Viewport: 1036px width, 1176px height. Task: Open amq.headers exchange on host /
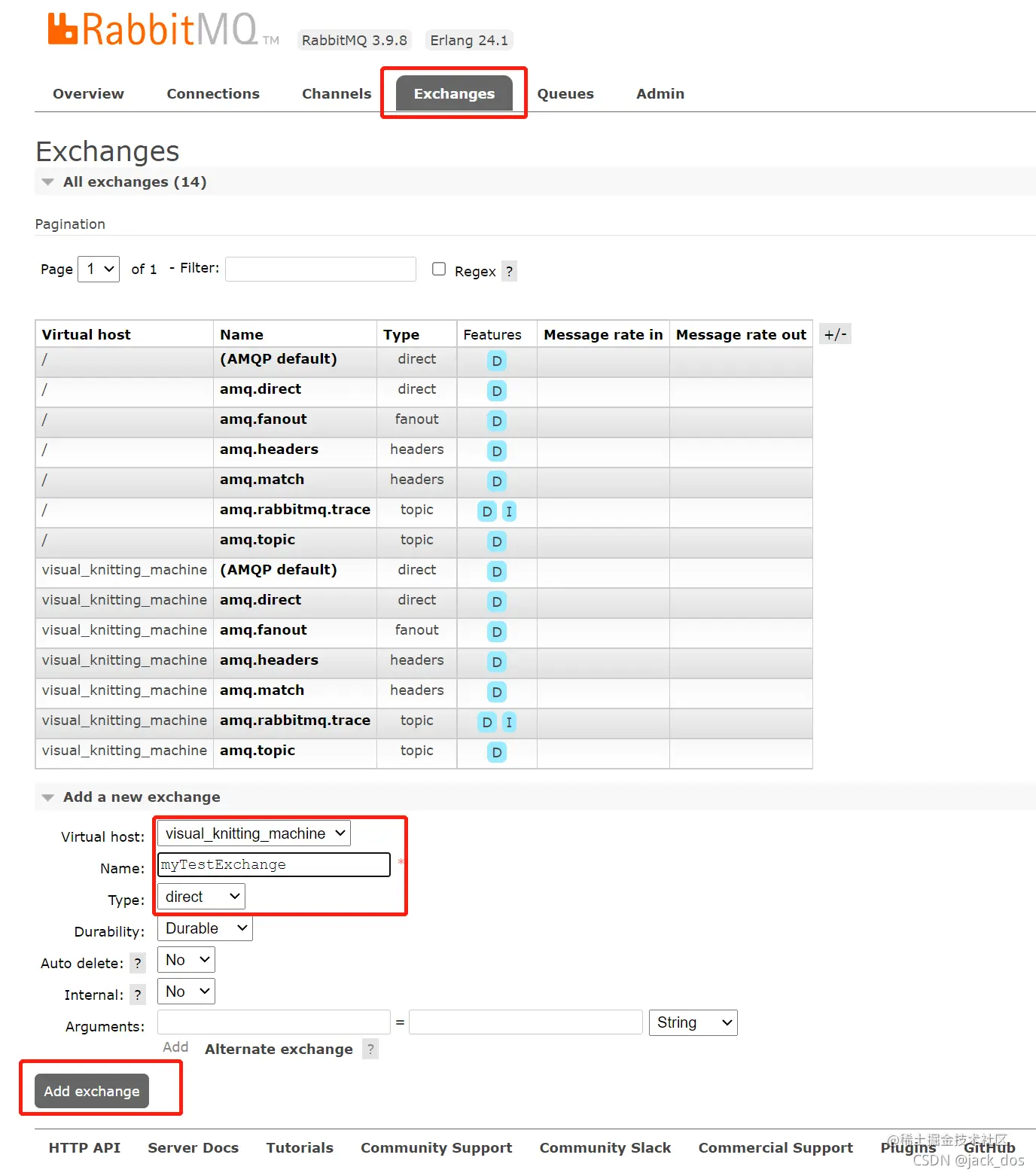(x=269, y=449)
